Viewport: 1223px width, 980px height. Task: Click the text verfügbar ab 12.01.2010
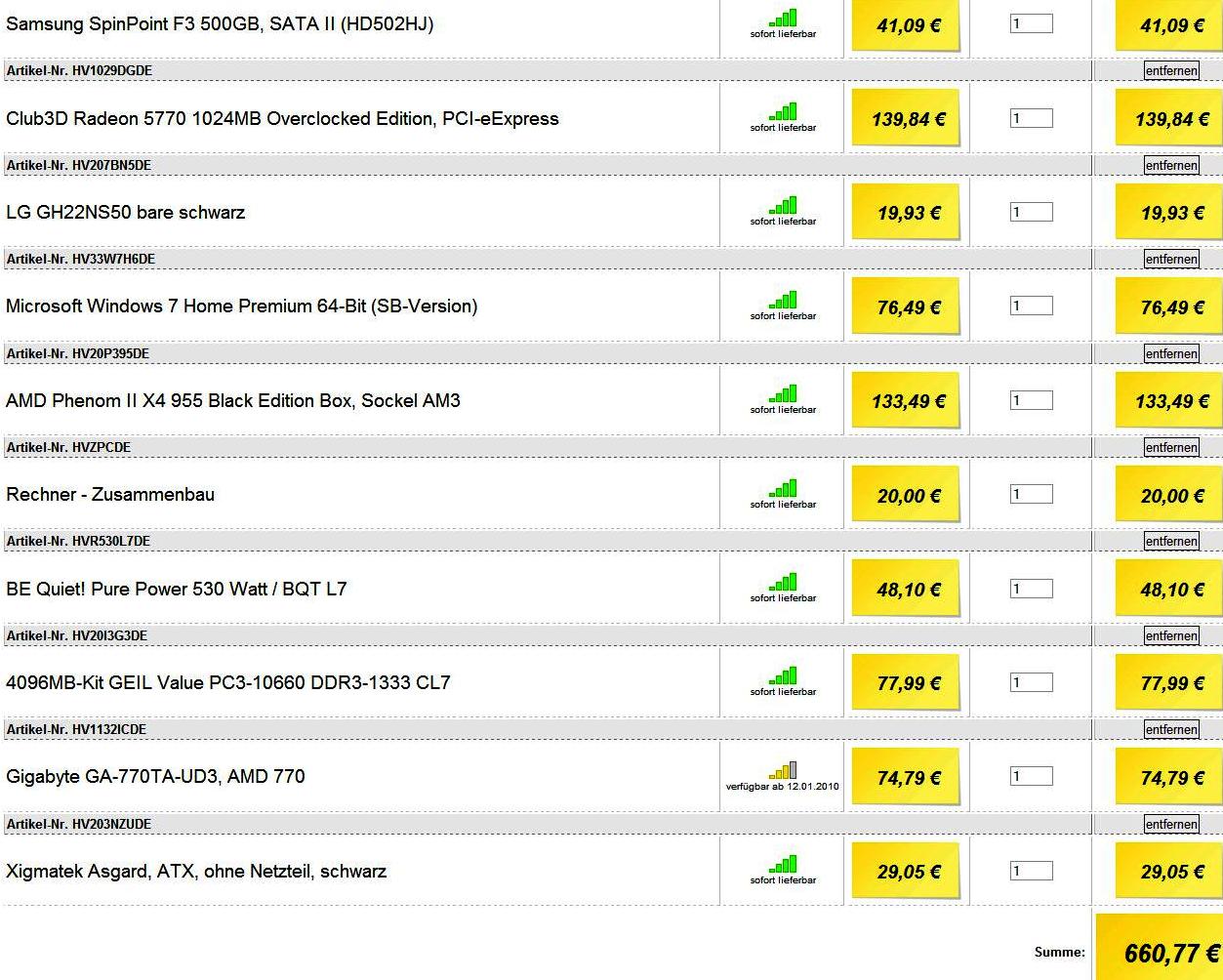(x=783, y=786)
